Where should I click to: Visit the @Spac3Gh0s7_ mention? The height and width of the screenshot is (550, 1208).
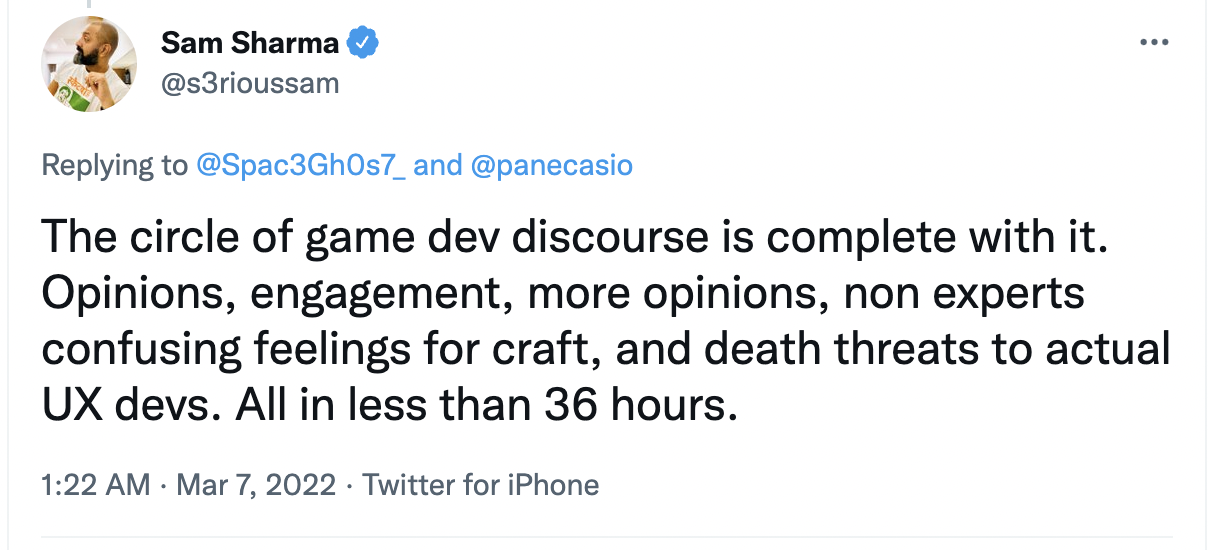(x=301, y=165)
